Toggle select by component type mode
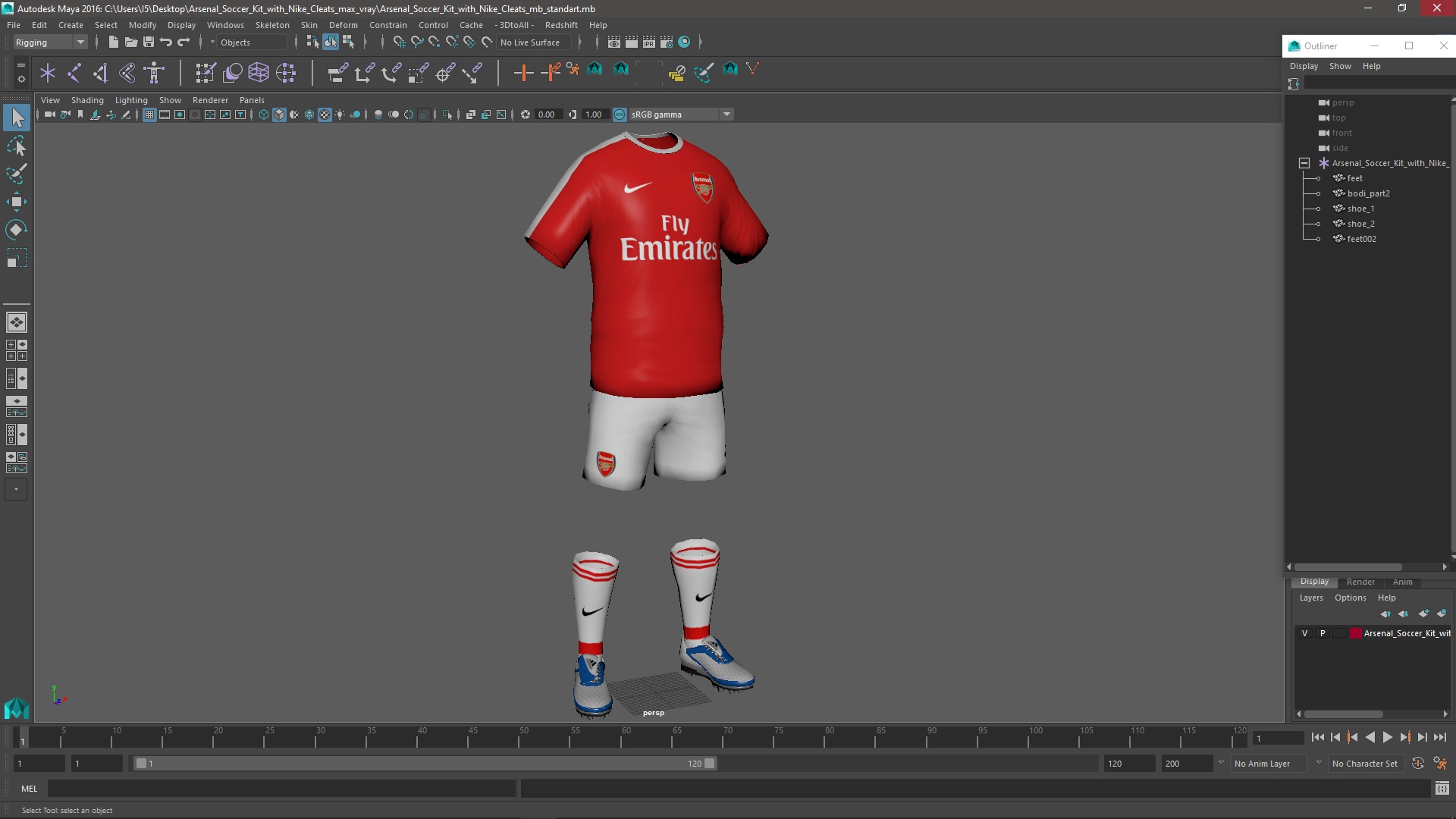The height and width of the screenshot is (819, 1456). [348, 42]
